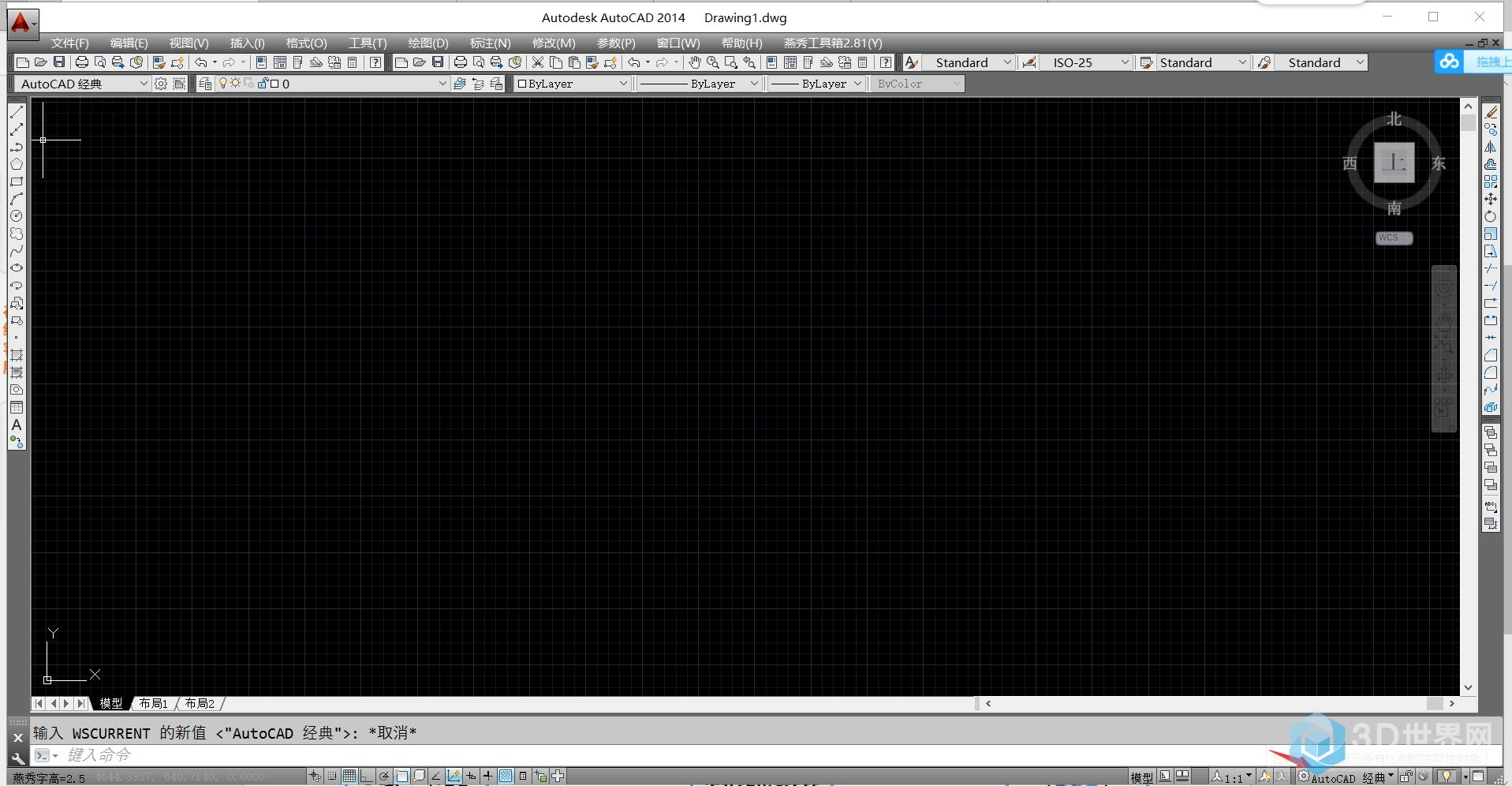The height and width of the screenshot is (786, 1512).
Task: Select the Arc drawing tool
Action: [x=17, y=199]
